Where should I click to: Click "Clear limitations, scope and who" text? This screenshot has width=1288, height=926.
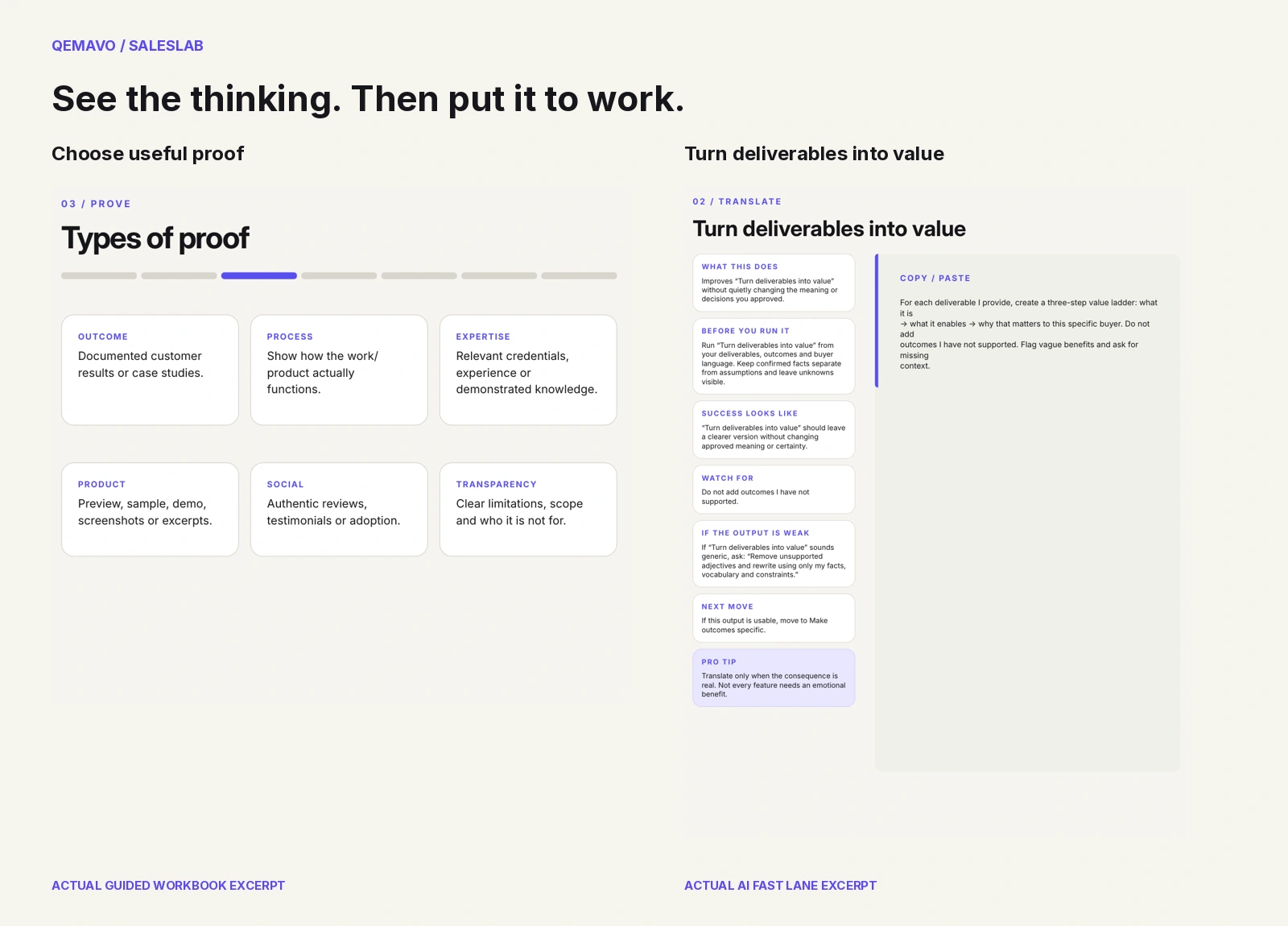(519, 512)
